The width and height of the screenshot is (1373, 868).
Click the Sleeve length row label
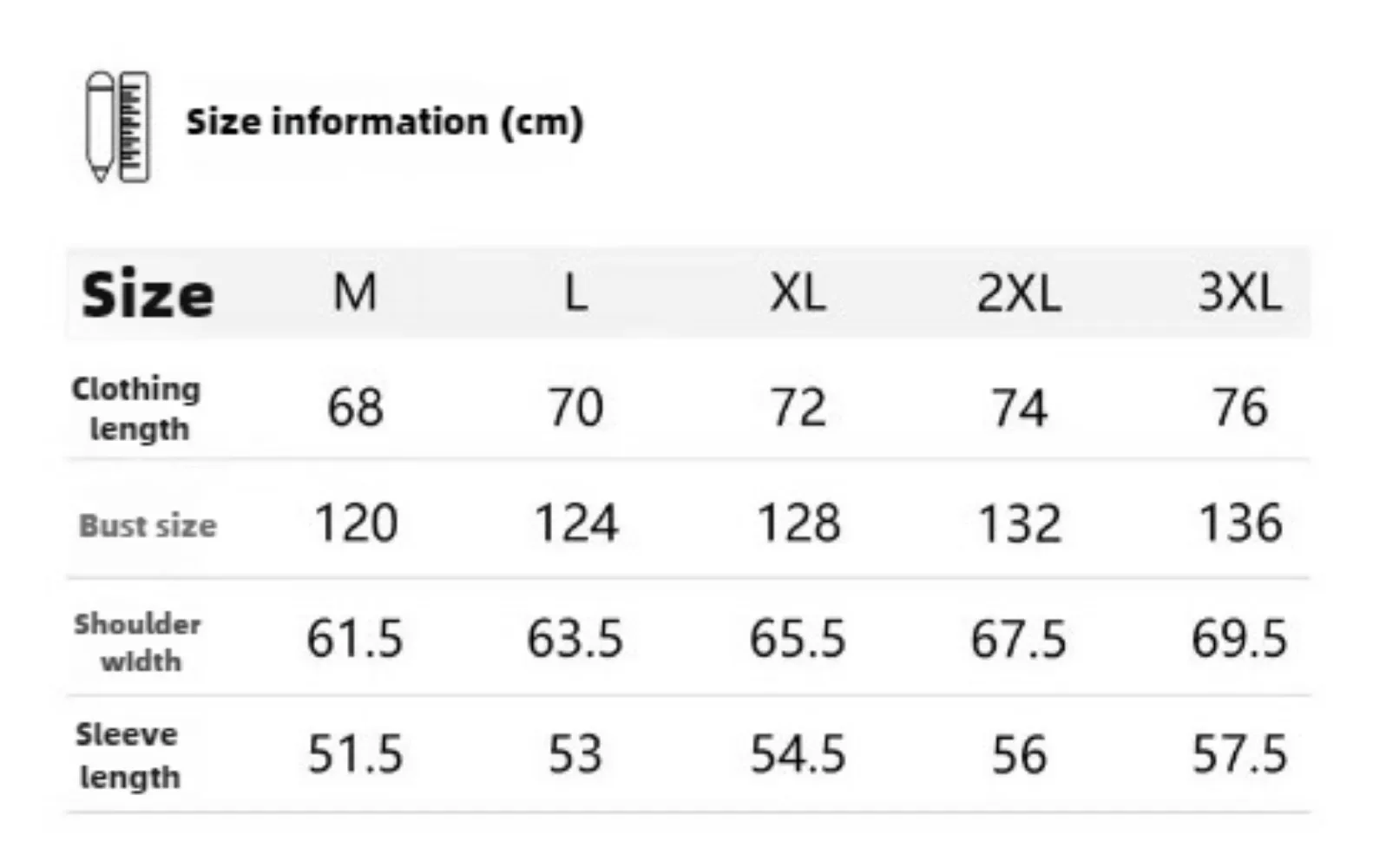(x=128, y=755)
